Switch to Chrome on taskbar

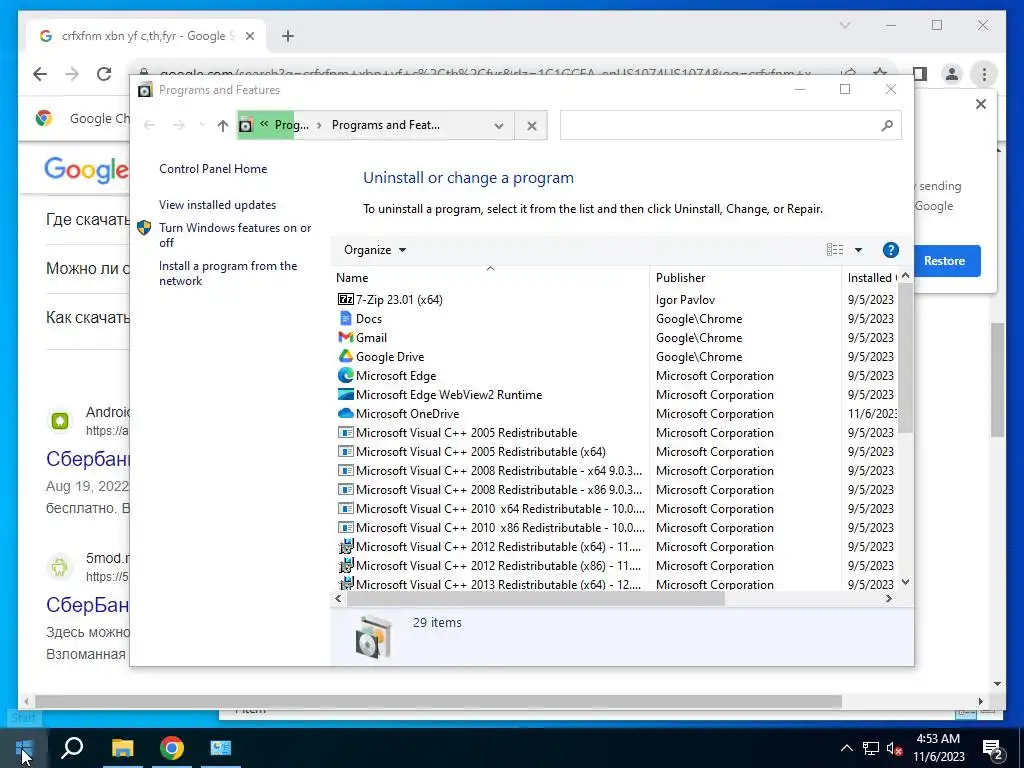[x=172, y=748]
